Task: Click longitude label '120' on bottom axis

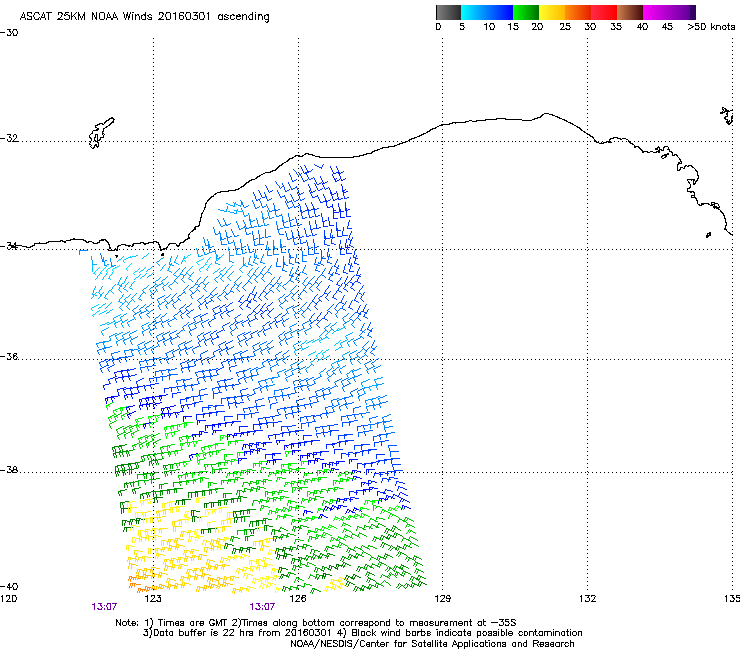Action: pyautogui.click(x=8, y=599)
